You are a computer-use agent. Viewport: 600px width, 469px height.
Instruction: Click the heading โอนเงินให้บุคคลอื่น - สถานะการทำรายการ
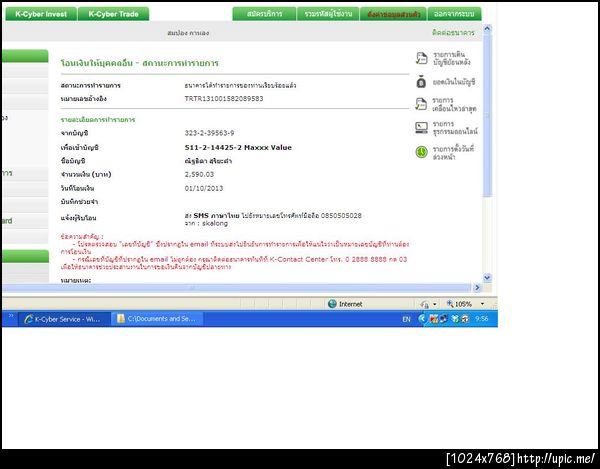(139, 63)
